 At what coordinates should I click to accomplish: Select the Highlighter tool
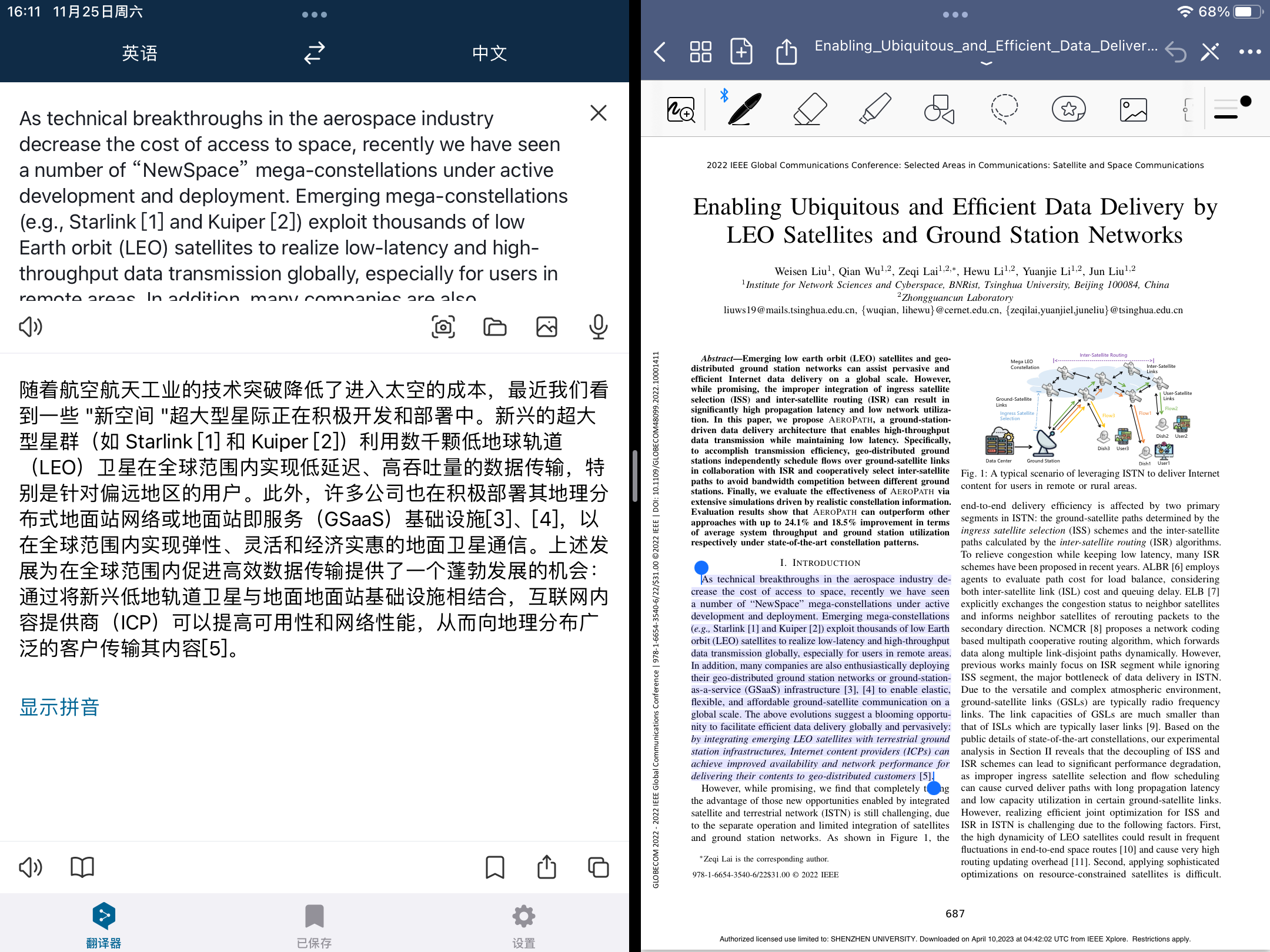(x=875, y=109)
